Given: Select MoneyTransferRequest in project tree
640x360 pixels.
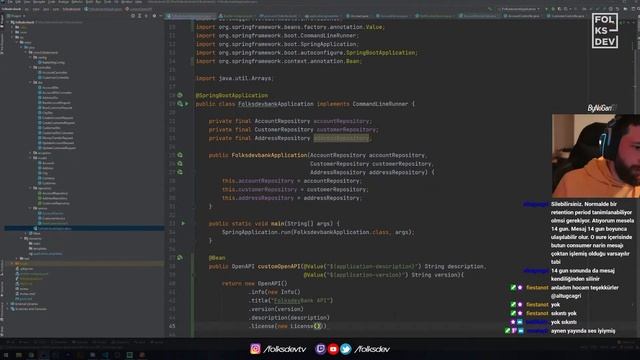Looking at the screenshot, I should [56, 138].
